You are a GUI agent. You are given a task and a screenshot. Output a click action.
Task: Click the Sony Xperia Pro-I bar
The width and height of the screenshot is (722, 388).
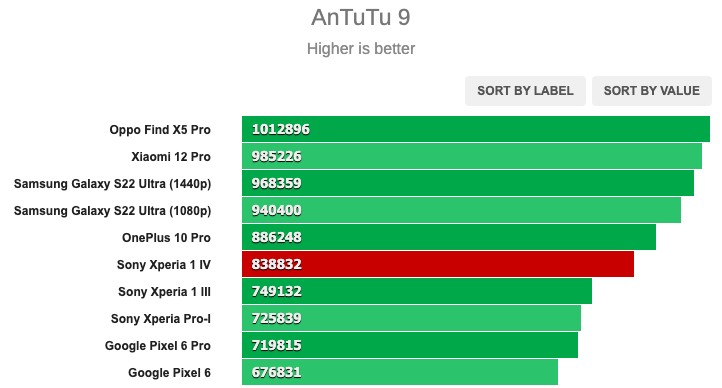click(x=411, y=319)
